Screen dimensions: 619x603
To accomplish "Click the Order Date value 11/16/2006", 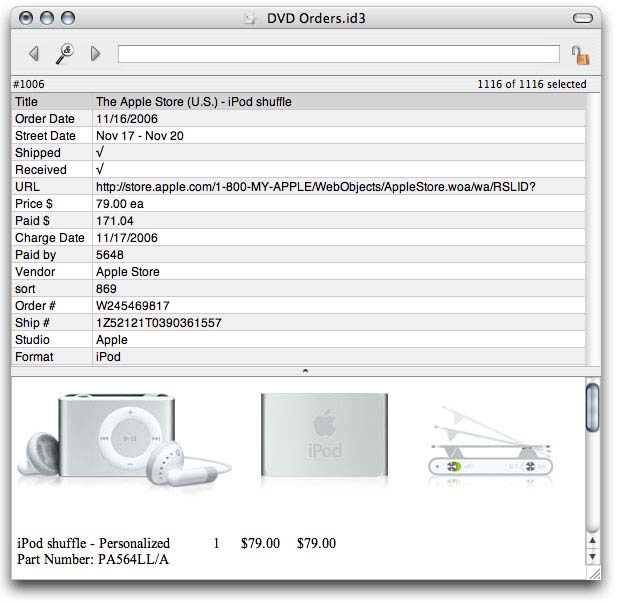I will point(127,119).
